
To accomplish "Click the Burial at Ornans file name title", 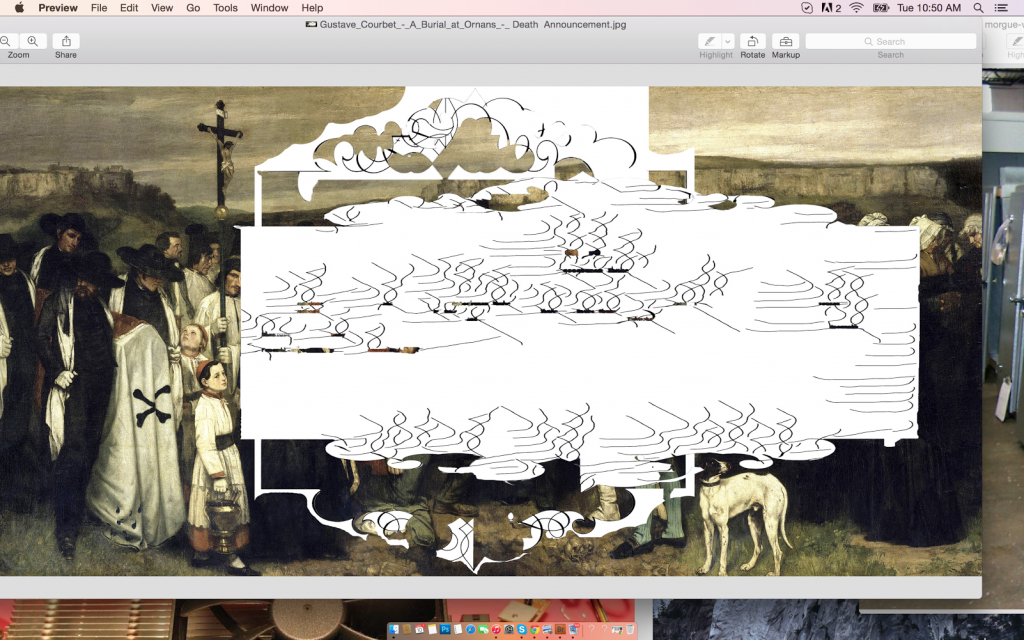I will click(x=473, y=25).
